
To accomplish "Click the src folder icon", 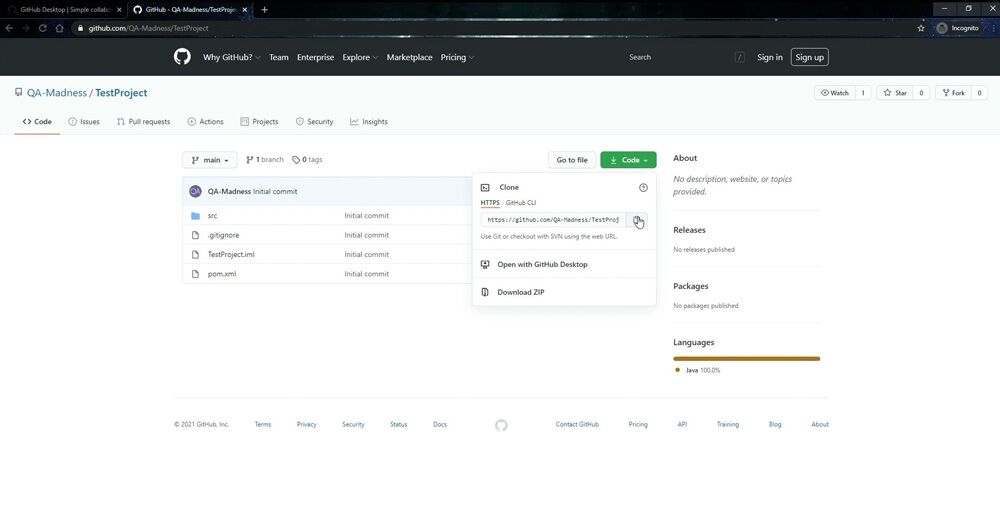I will [x=196, y=216].
